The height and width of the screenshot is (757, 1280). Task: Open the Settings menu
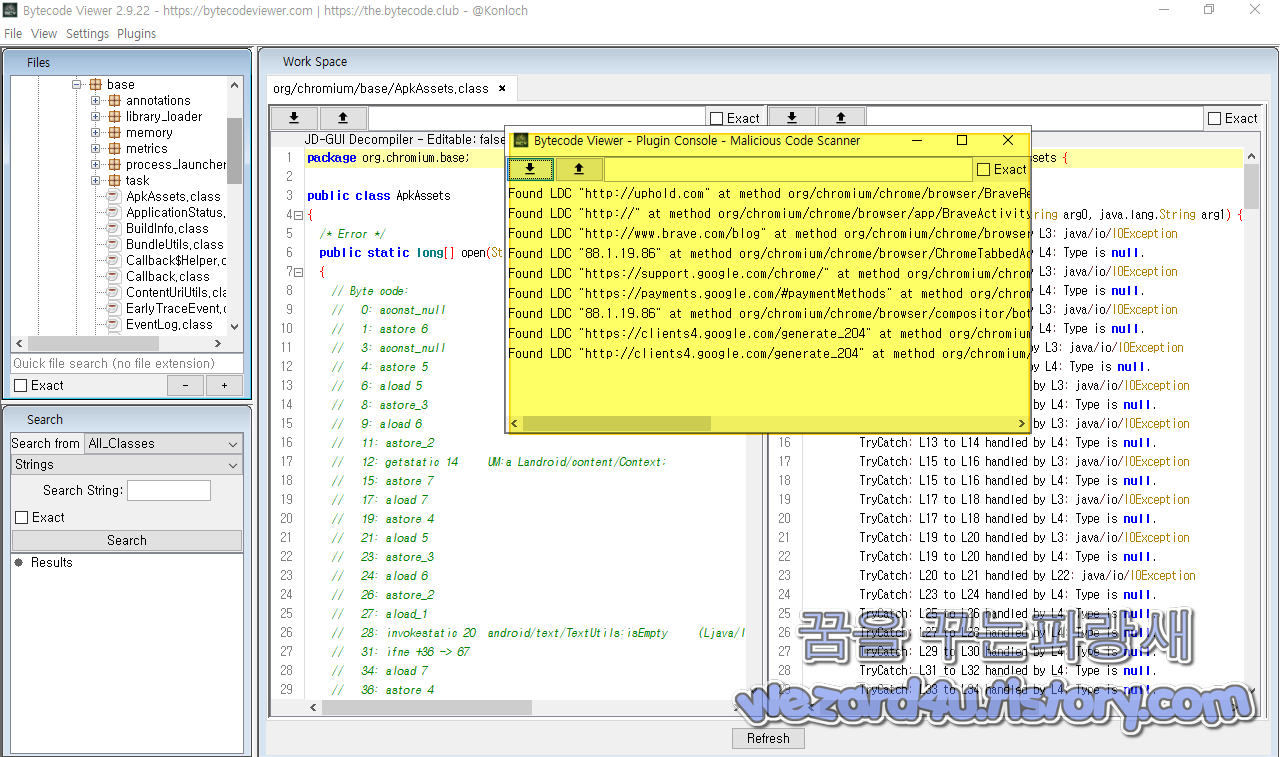(87, 34)
